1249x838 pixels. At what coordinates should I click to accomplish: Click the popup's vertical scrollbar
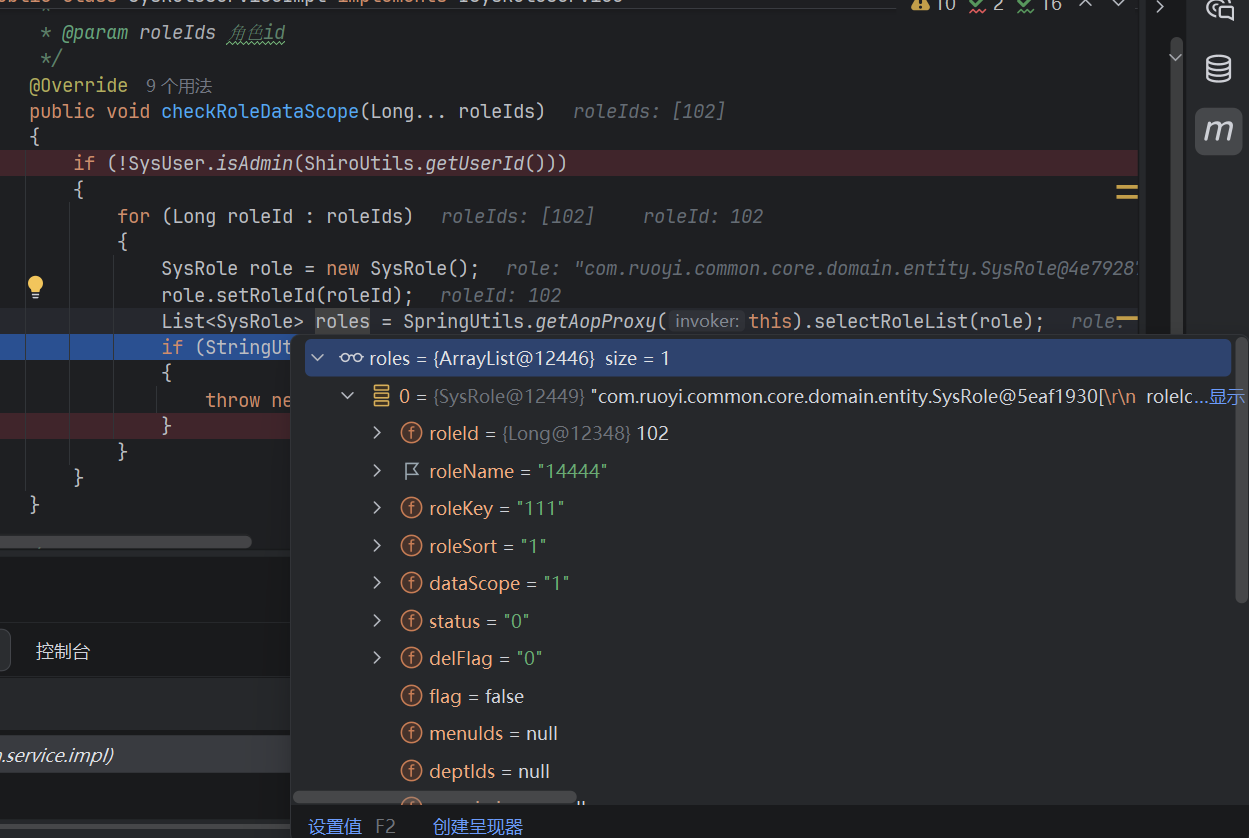click(x=1241, y=470)
